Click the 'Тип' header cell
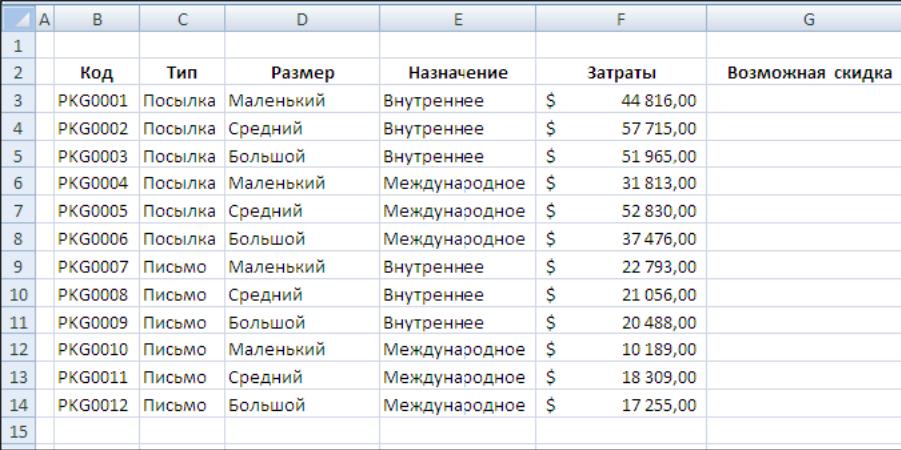The image size is (901, 450). click(182, 72)
